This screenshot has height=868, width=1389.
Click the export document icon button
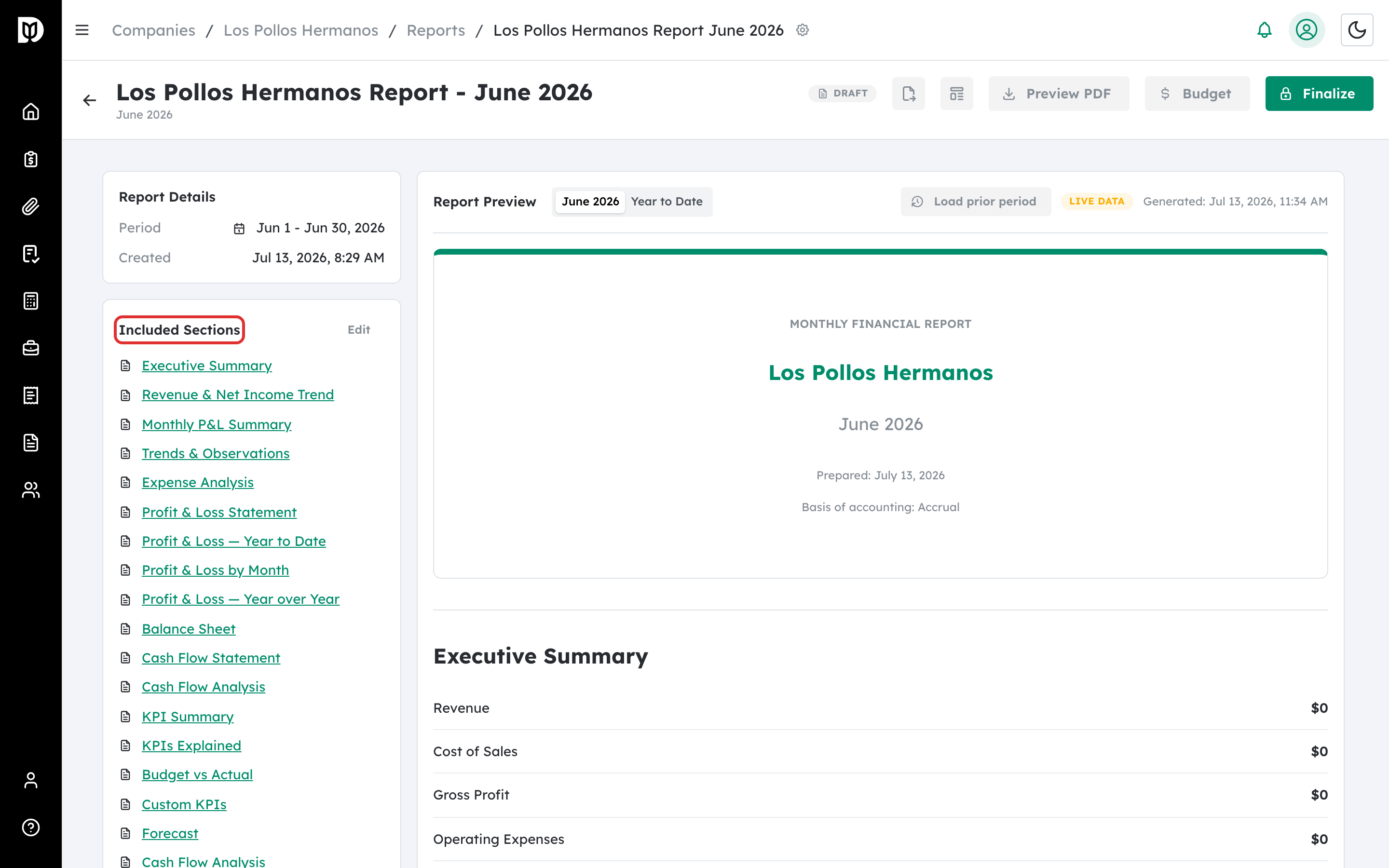908,94
